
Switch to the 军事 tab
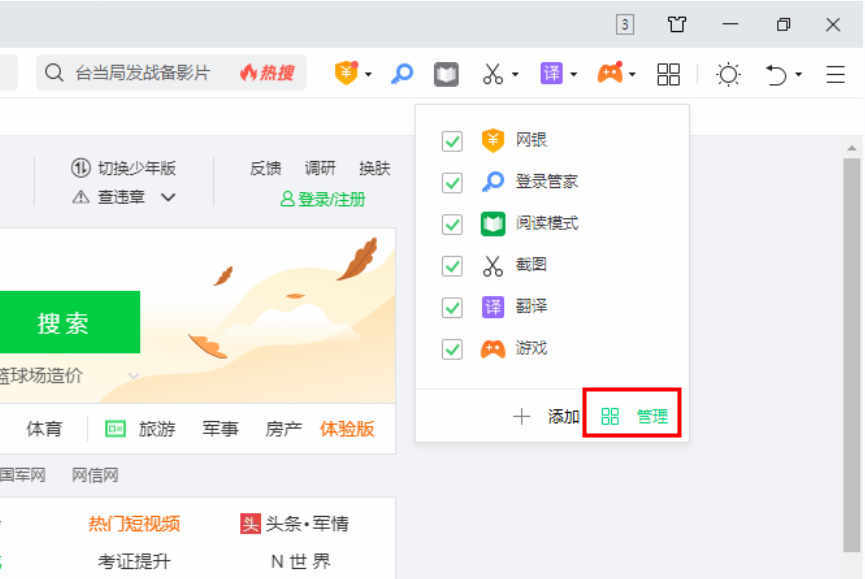coord(220,428)
